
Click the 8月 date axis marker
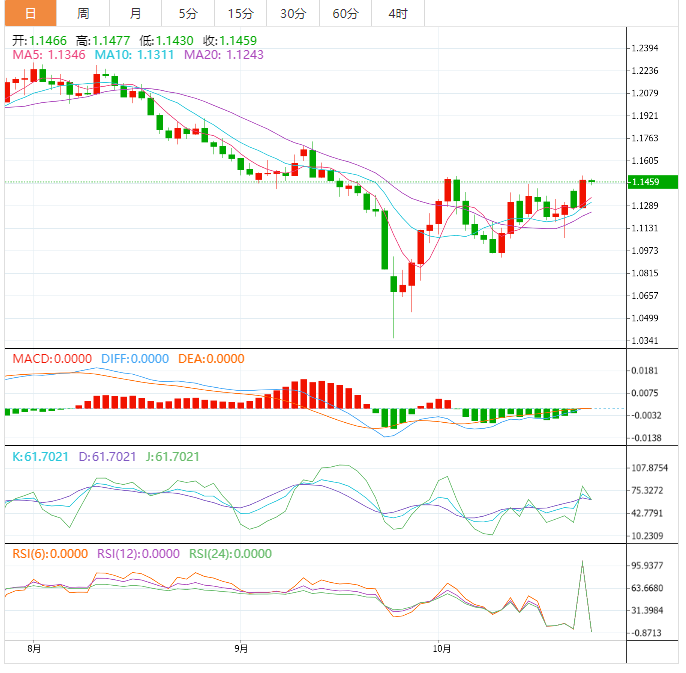(x=34, y=648)
